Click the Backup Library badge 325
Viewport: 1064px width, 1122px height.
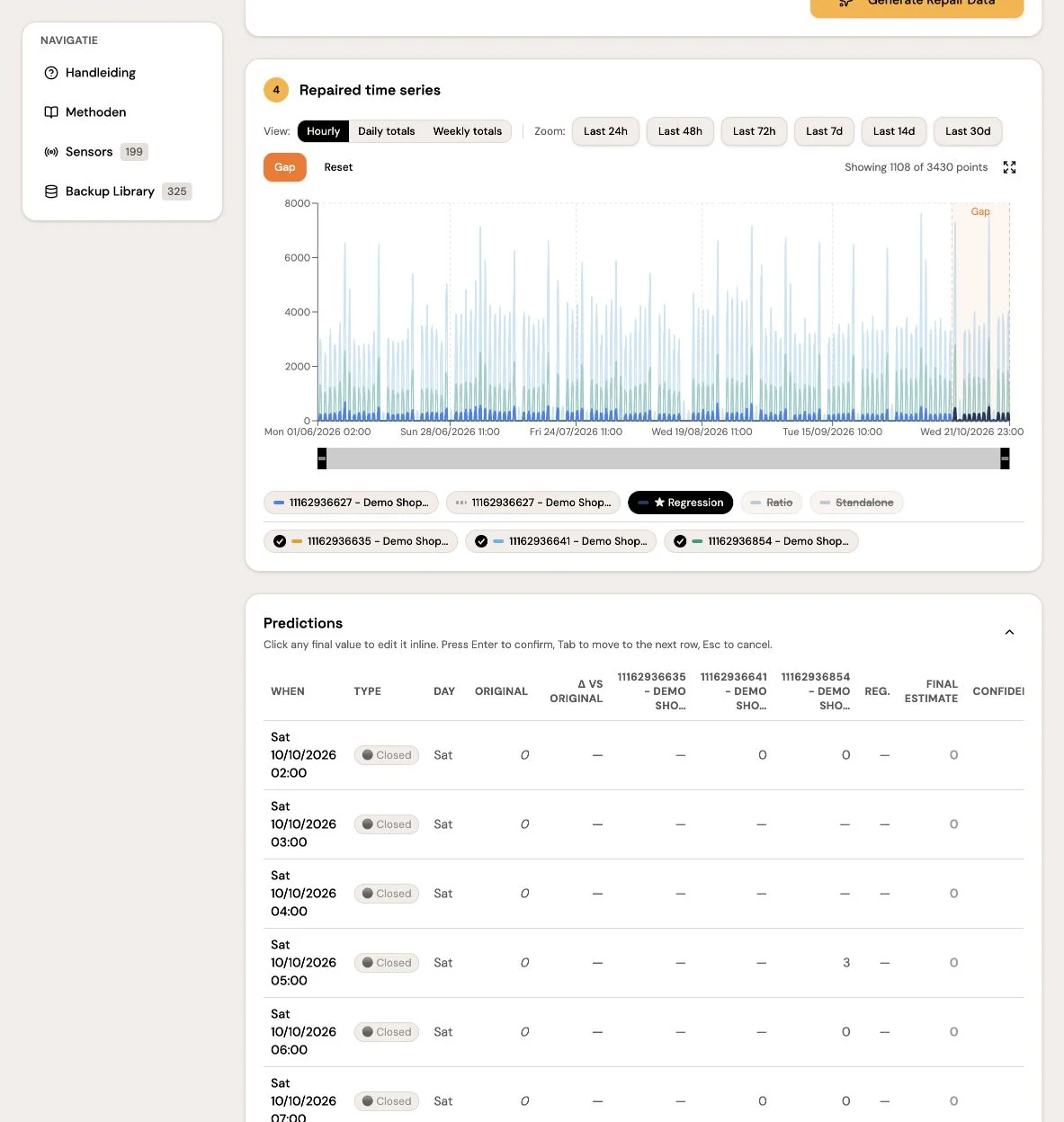[x=177, y=191]
